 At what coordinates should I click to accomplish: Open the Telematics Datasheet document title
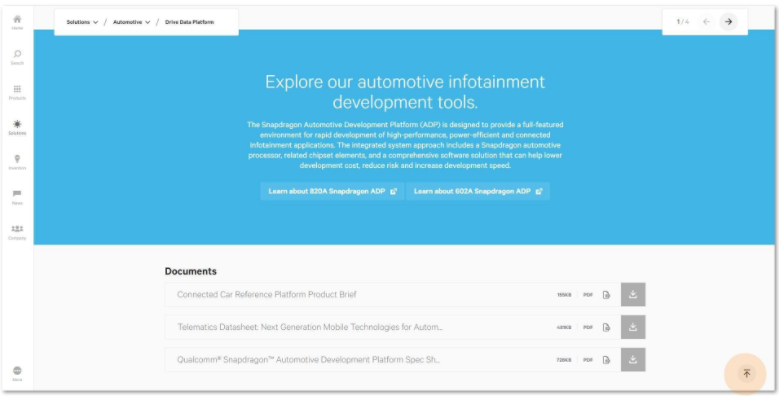310,327
